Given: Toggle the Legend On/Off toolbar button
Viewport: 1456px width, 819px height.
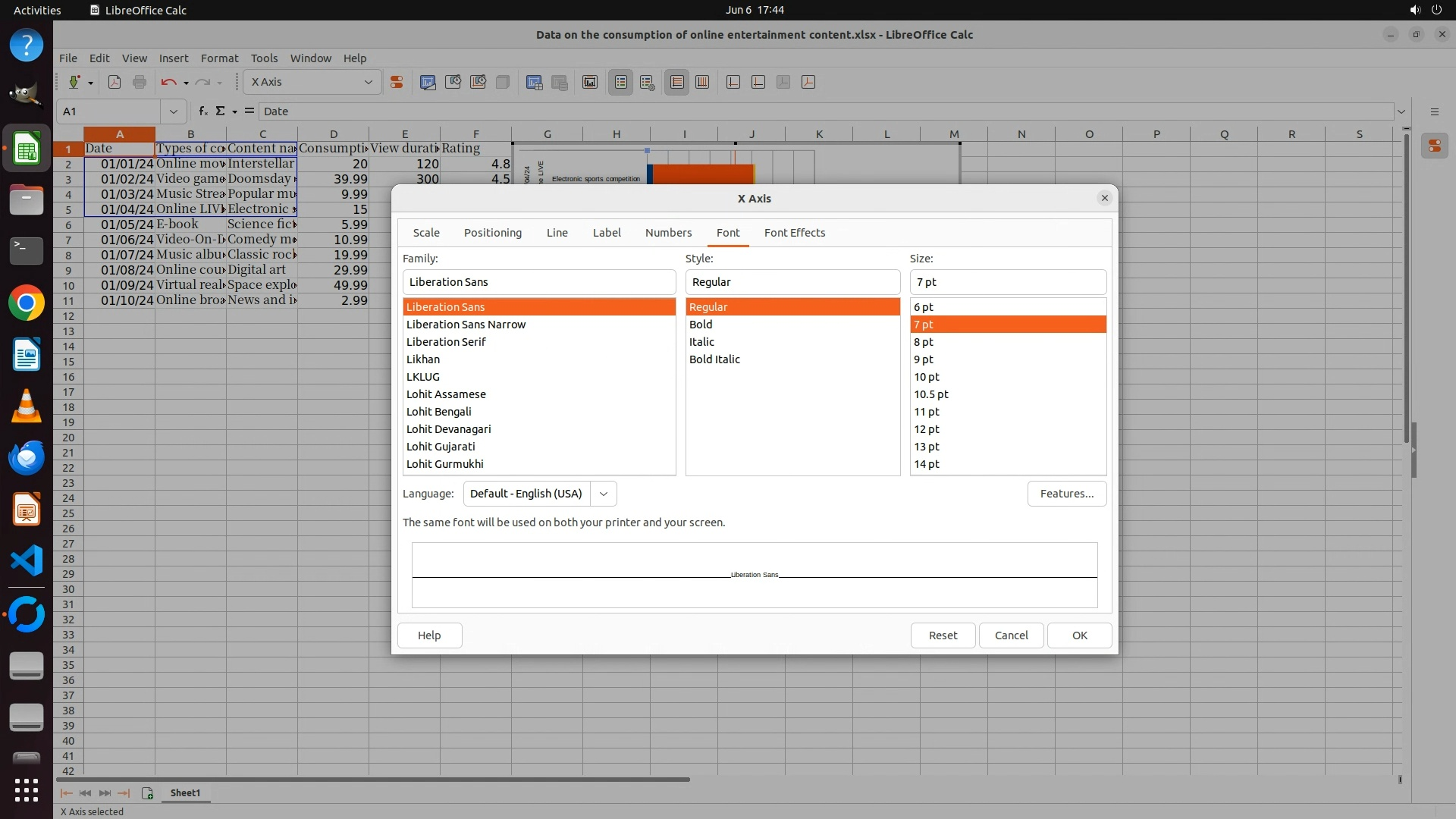Looking at the screenshot, I should (x=621, y=82).
